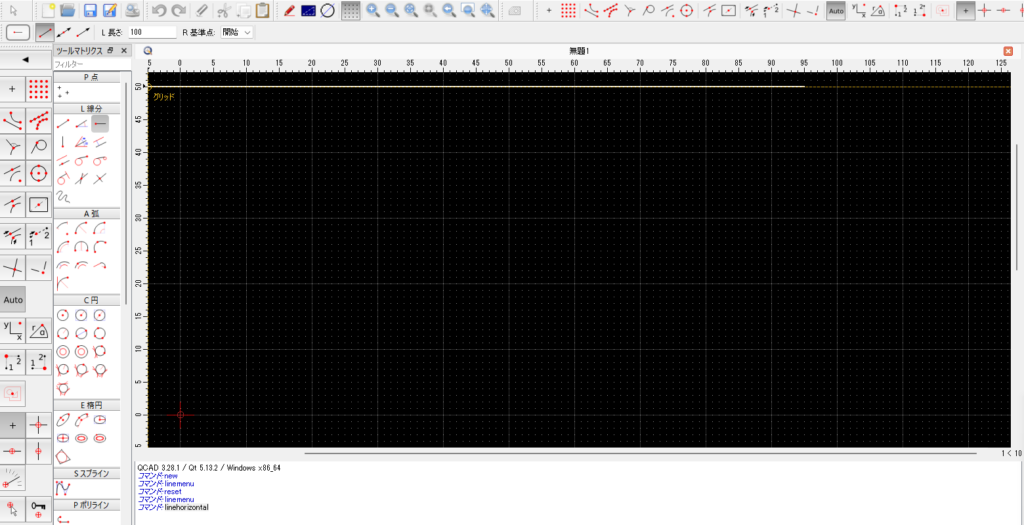
Task: Select the spline tool under S スプライン
Action: point(63,487)
